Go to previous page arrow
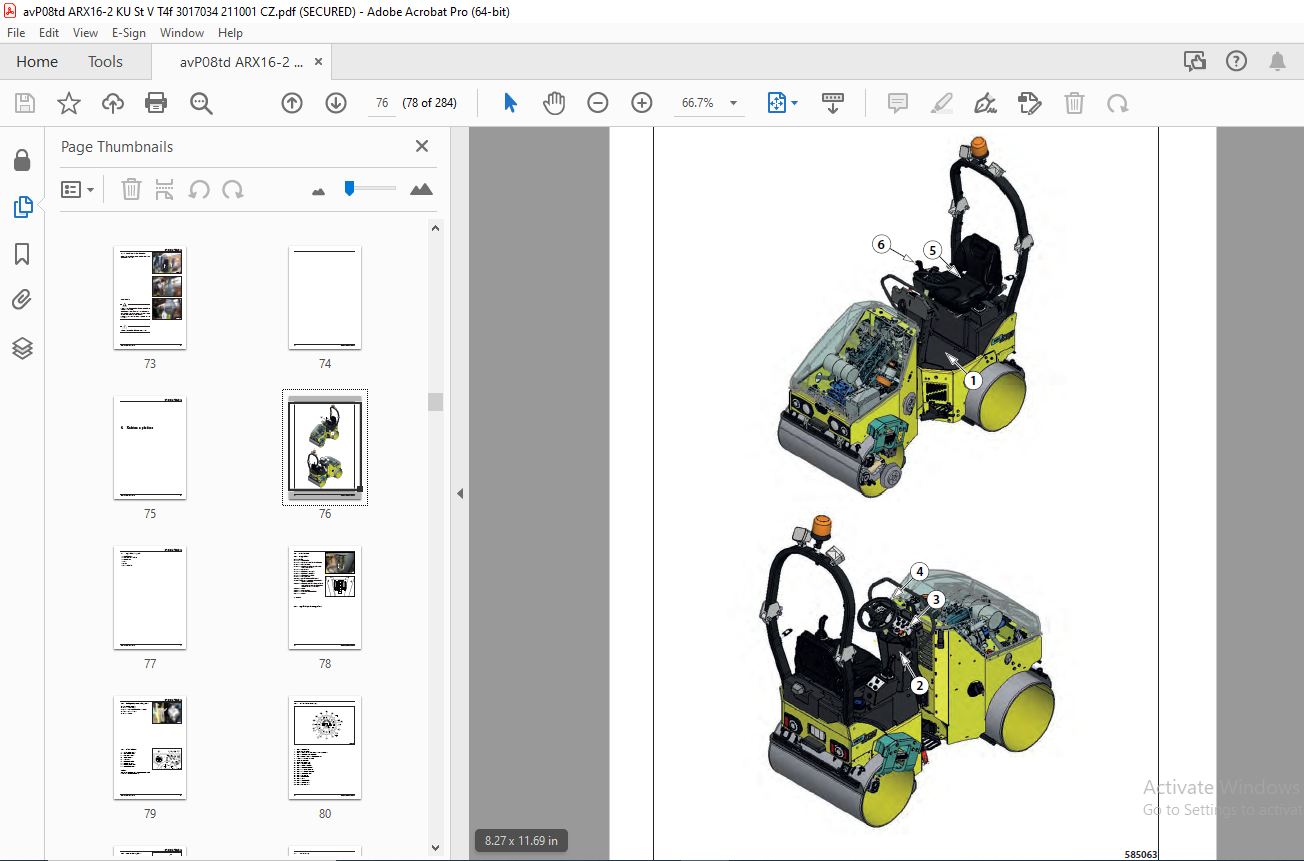The width and height of the screenshot is (1304, 861). click(292, 103)
